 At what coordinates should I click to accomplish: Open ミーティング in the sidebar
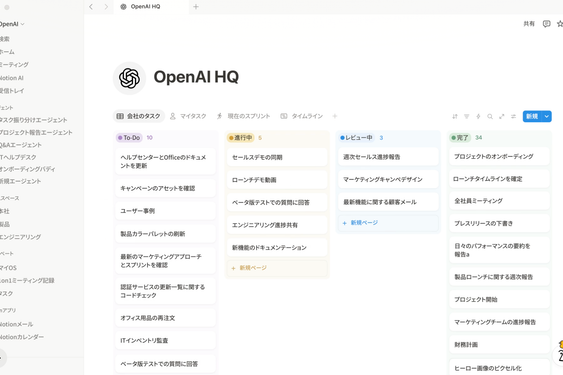(14, 65)
